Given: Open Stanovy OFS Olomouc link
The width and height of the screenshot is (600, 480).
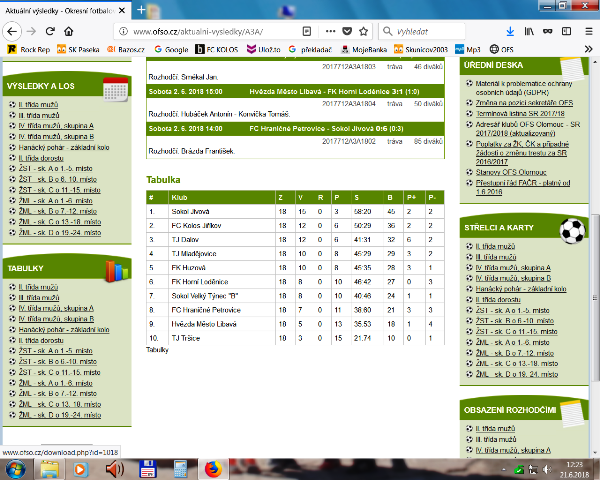Looking at the screenshot, I should (511, 172).
